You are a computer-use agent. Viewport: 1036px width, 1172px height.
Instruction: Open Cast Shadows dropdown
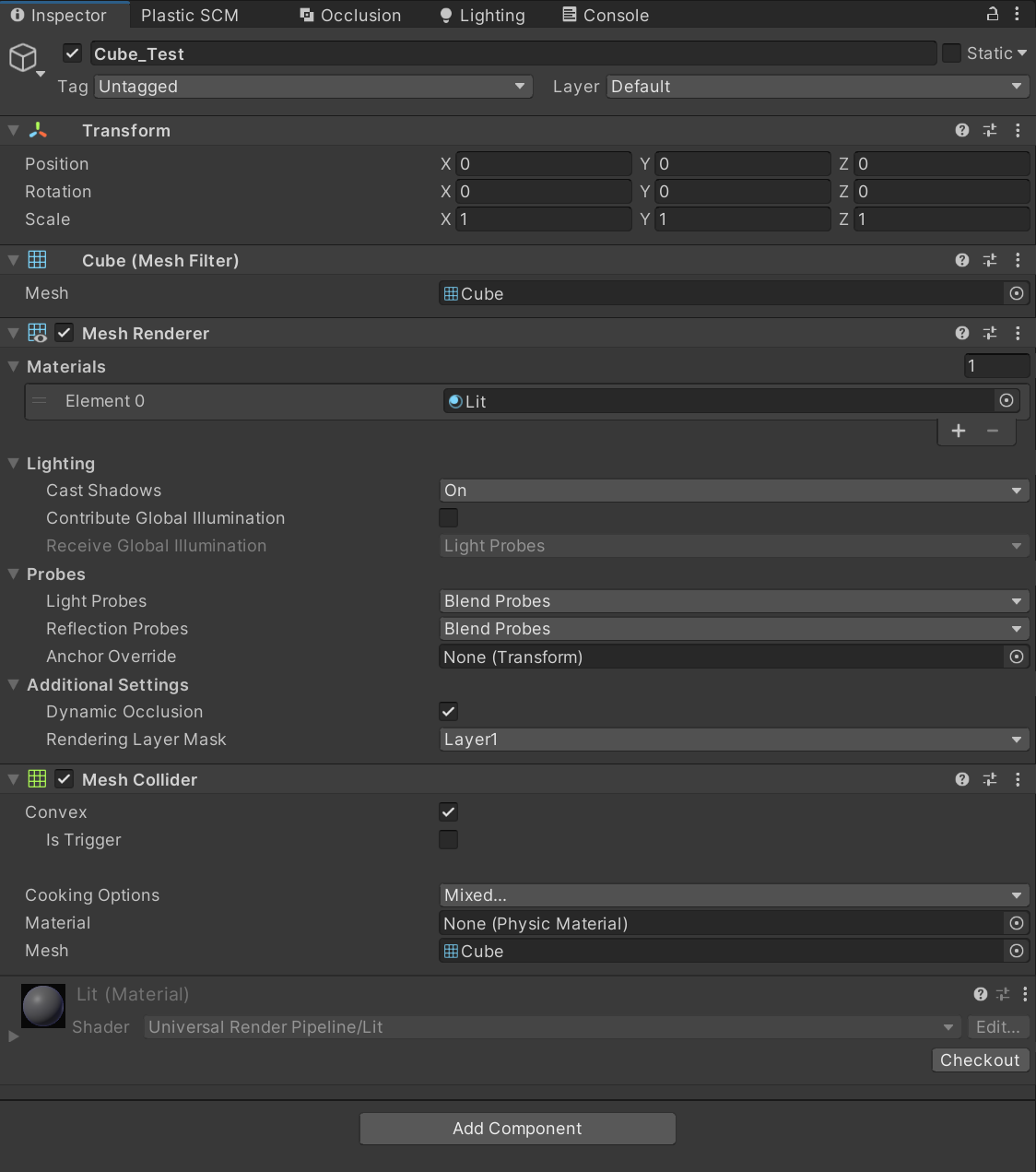(735, 491)
